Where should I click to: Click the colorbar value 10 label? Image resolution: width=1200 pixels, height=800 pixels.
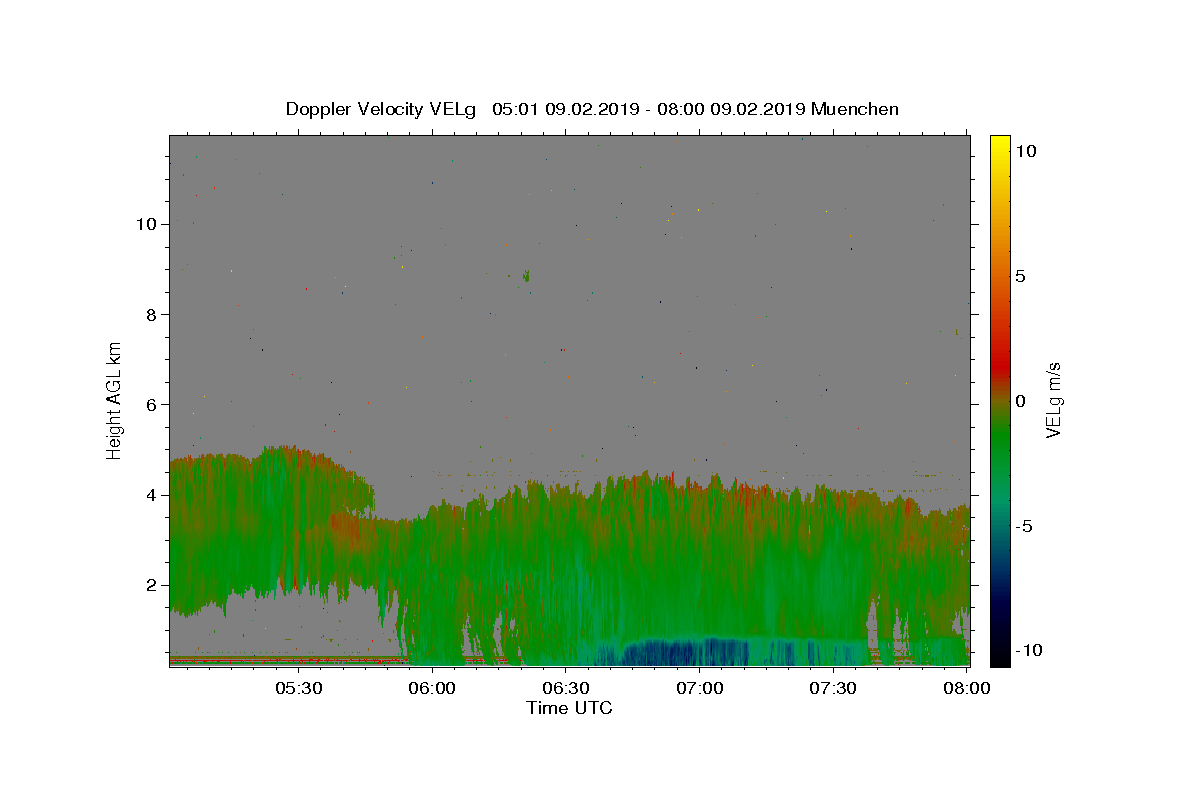point(1025,151)
